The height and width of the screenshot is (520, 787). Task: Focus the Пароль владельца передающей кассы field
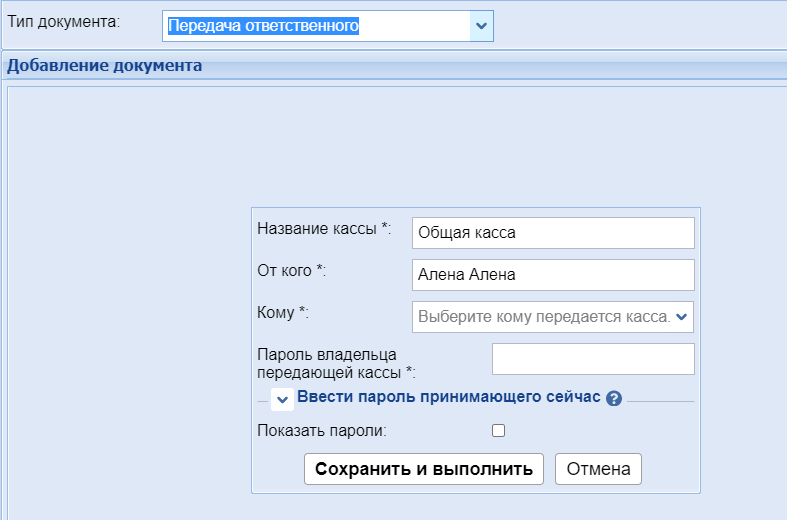(x=593, y=359)
